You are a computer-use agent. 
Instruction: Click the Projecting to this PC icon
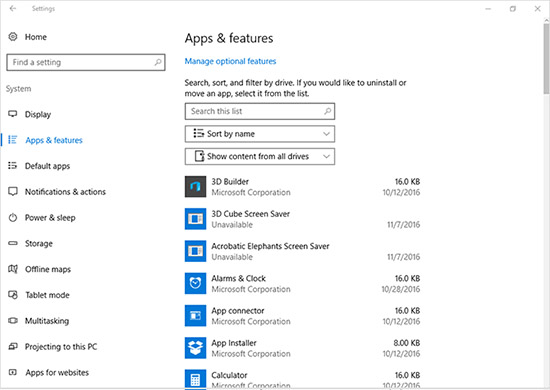point(13,347)
